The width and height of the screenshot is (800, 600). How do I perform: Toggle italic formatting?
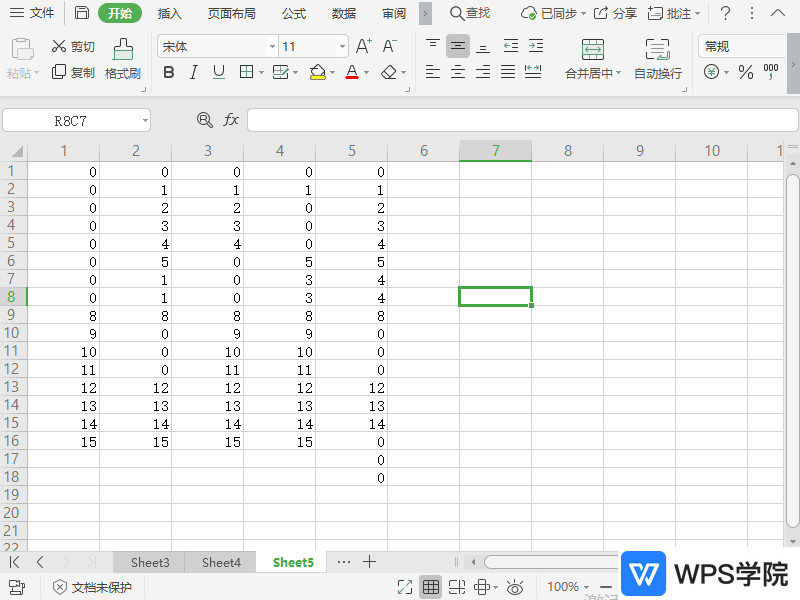coord(193,73)
